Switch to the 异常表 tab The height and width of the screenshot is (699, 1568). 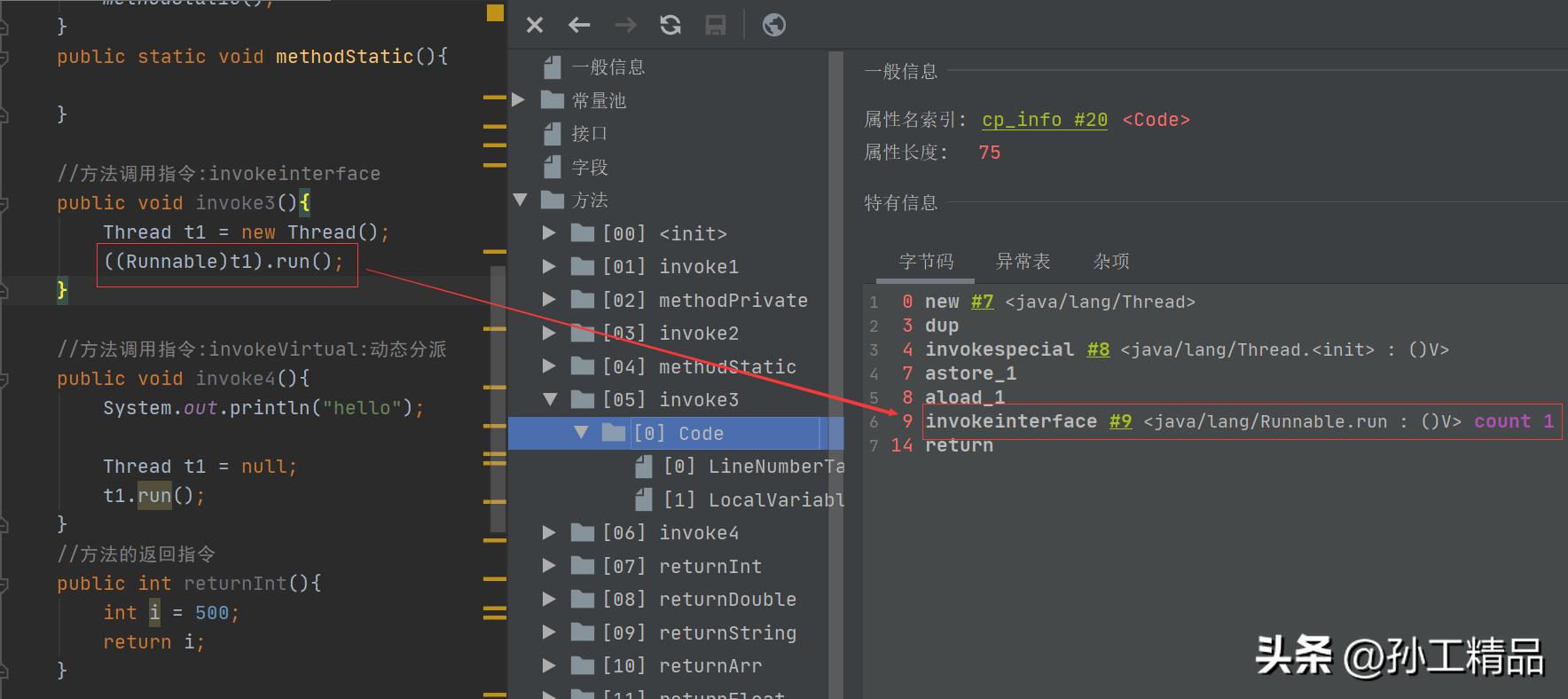point(1023,262)
